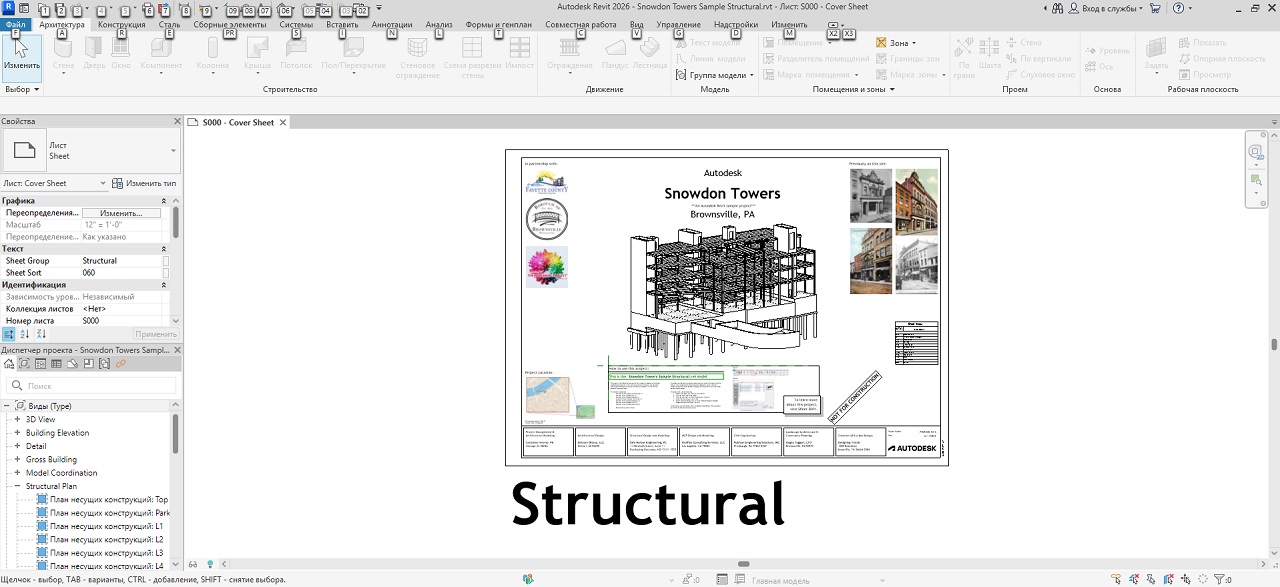Switch to the Аннотации ribbon tab
Screen dimensions: 1280x587
[391, 24]
